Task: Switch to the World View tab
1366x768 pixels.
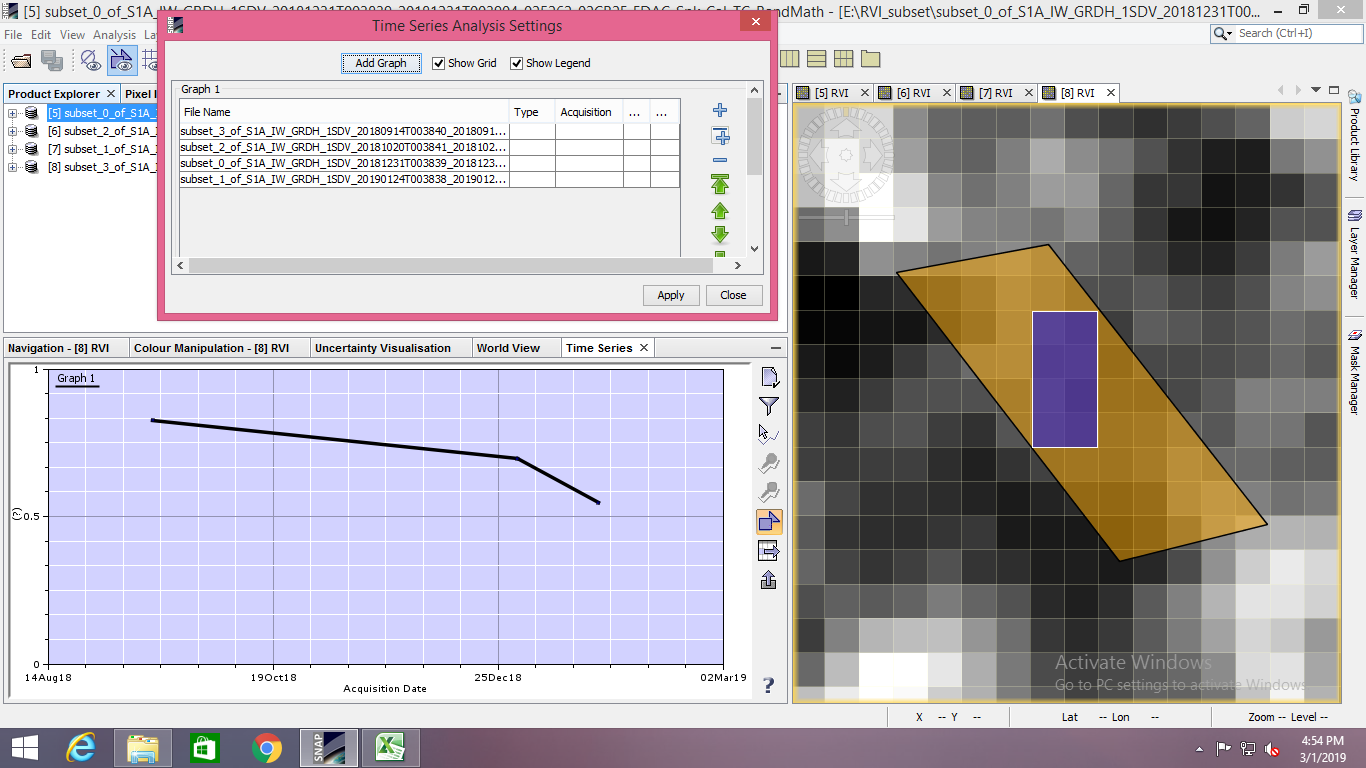Action: pyautogui.click(x=516, y=348)
